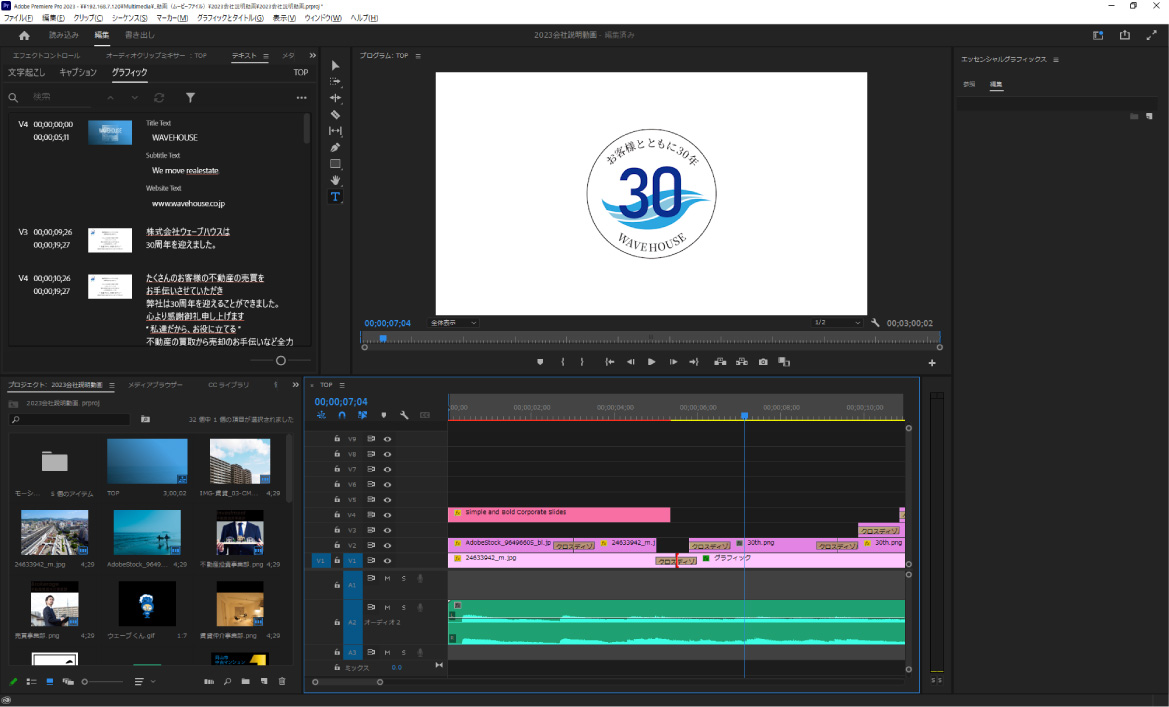Screen dimensions: 1169x707
Task: Hide track V4 output eye
Action: point(387,515)
